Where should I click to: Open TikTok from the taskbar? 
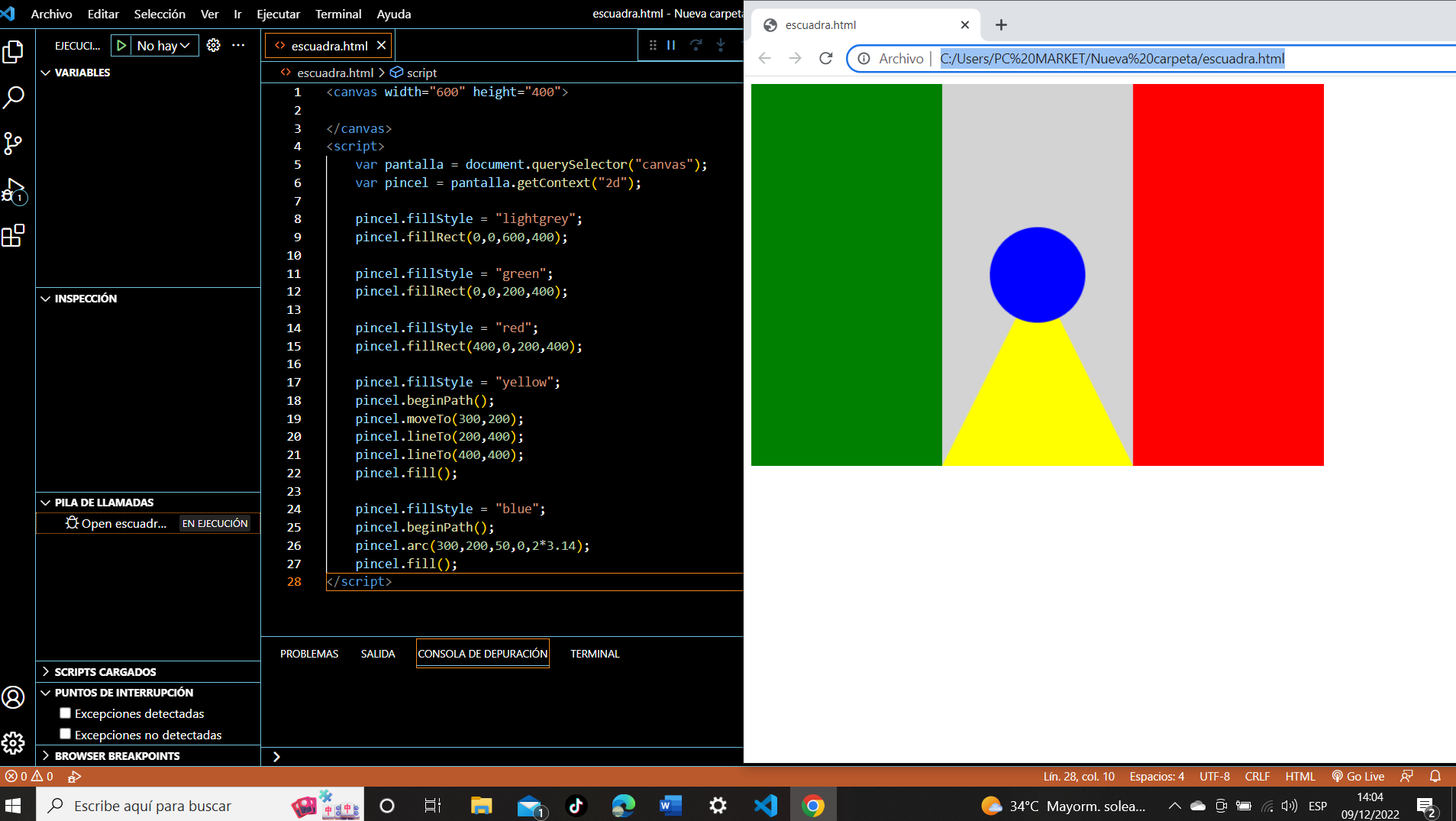point(576,806)
